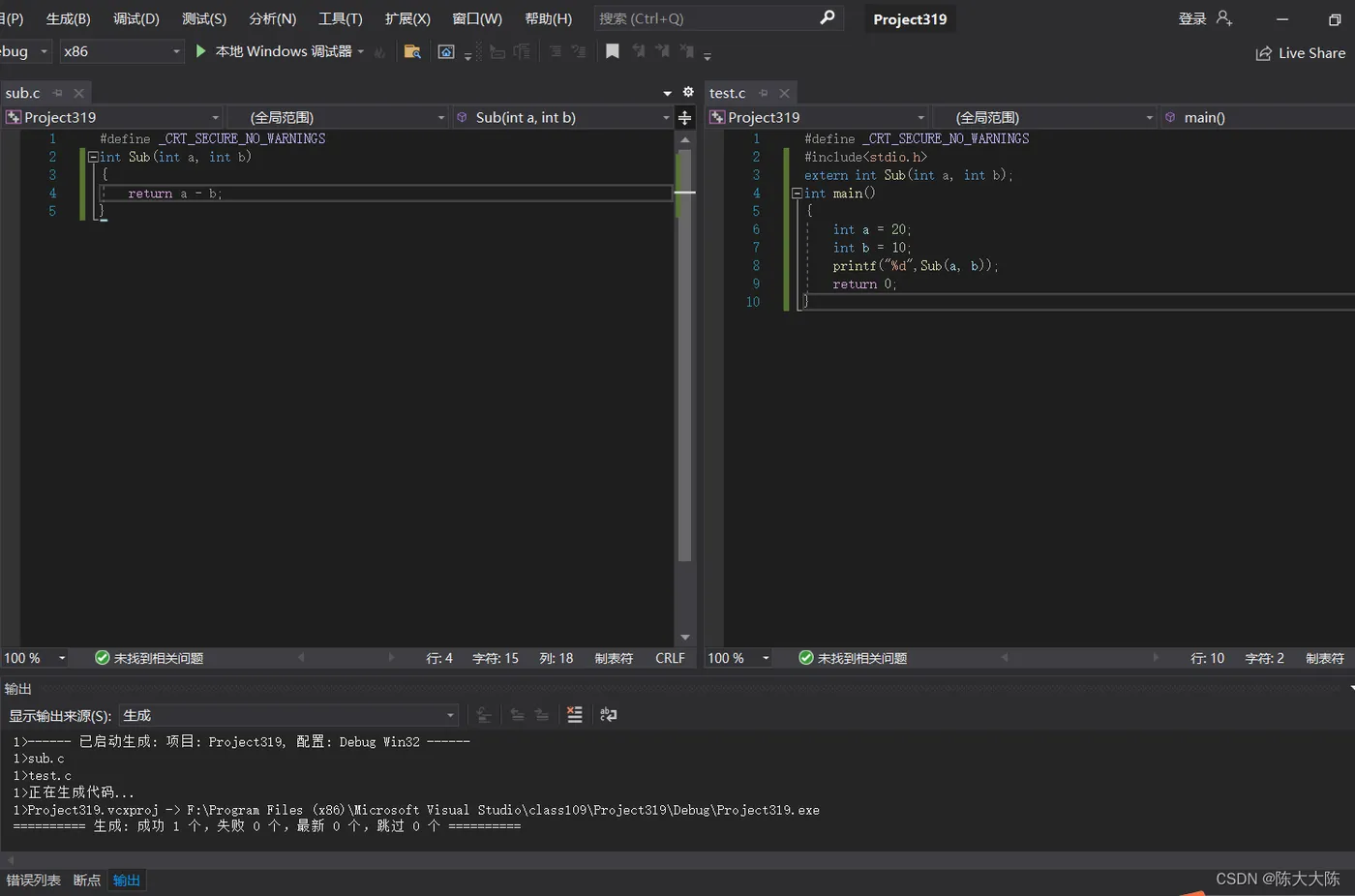The width and height of the screenshot is (1355, 896).
Task: Collapse the Sub function fold marker in sub.c
Action: tap(93, 157)
